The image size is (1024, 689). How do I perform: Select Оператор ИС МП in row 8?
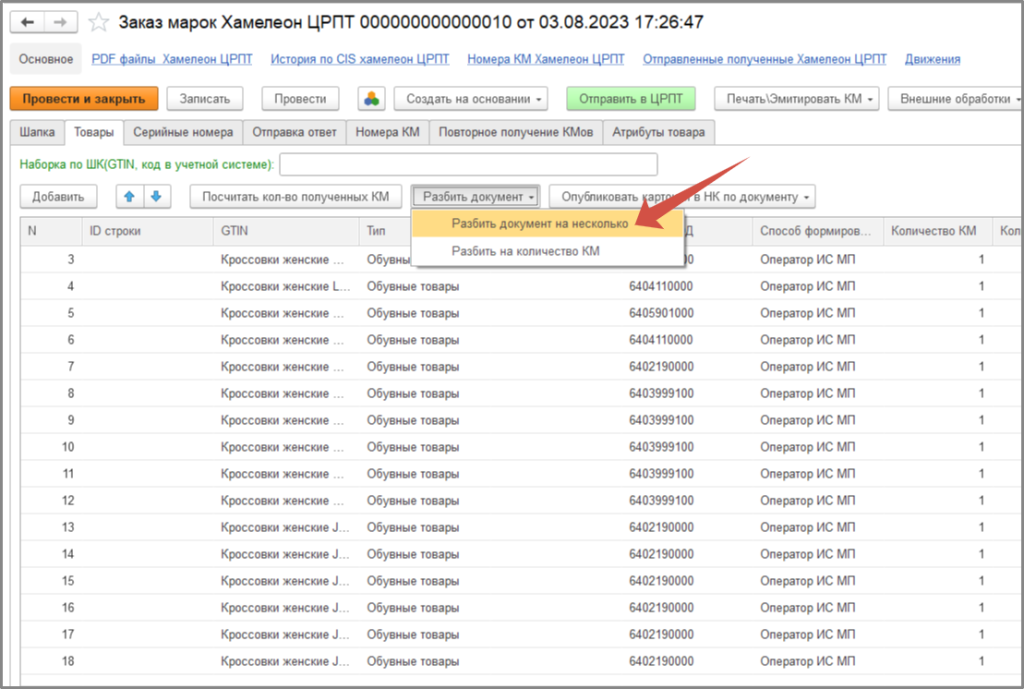[x=807, y=393]
